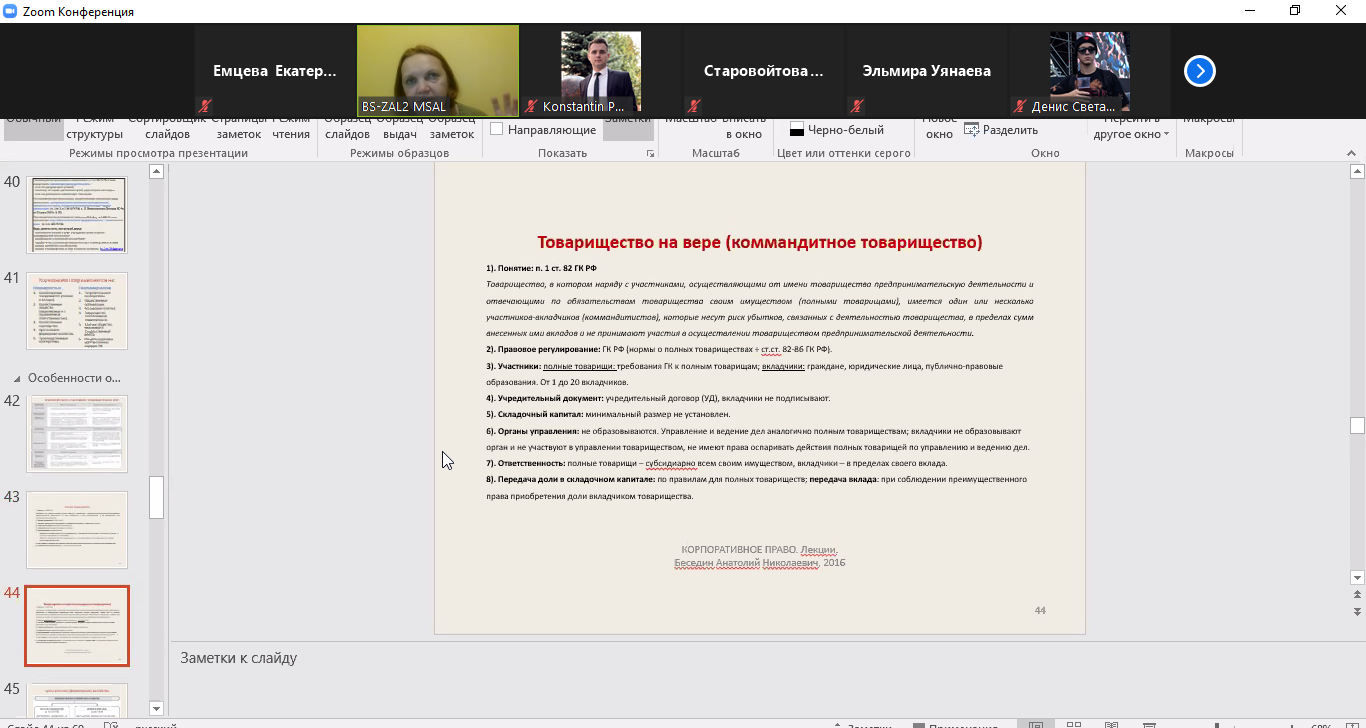The width and height of the screenshot is (1366, 728).
Task: Click Konstantin P... participant video
Action: (601, 71)
